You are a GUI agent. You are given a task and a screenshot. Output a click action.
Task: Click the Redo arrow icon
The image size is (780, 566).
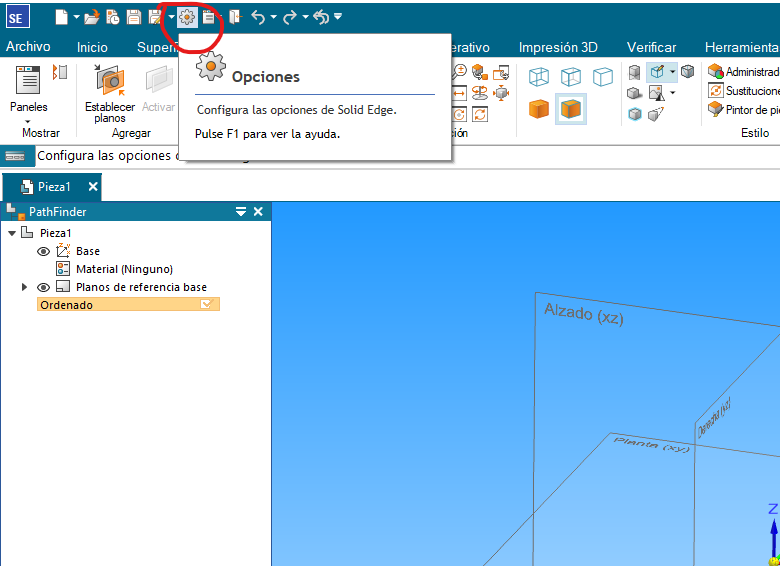291,17
